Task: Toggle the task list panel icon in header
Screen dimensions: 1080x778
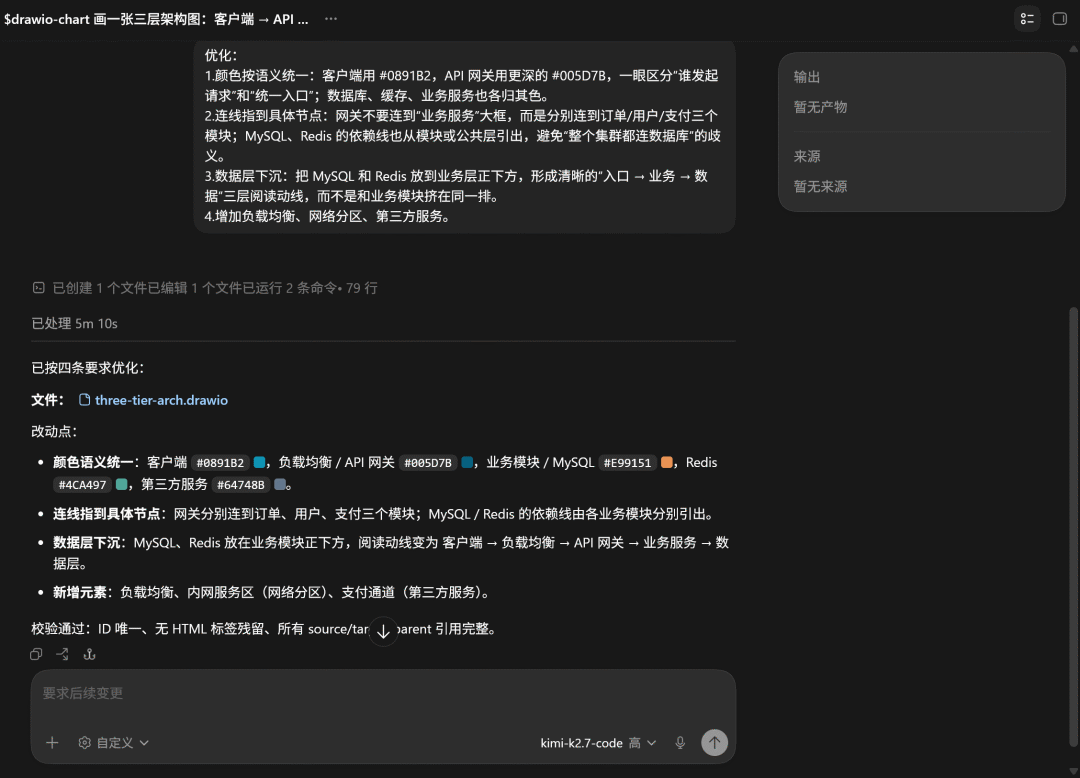Action: [1027, 19]
